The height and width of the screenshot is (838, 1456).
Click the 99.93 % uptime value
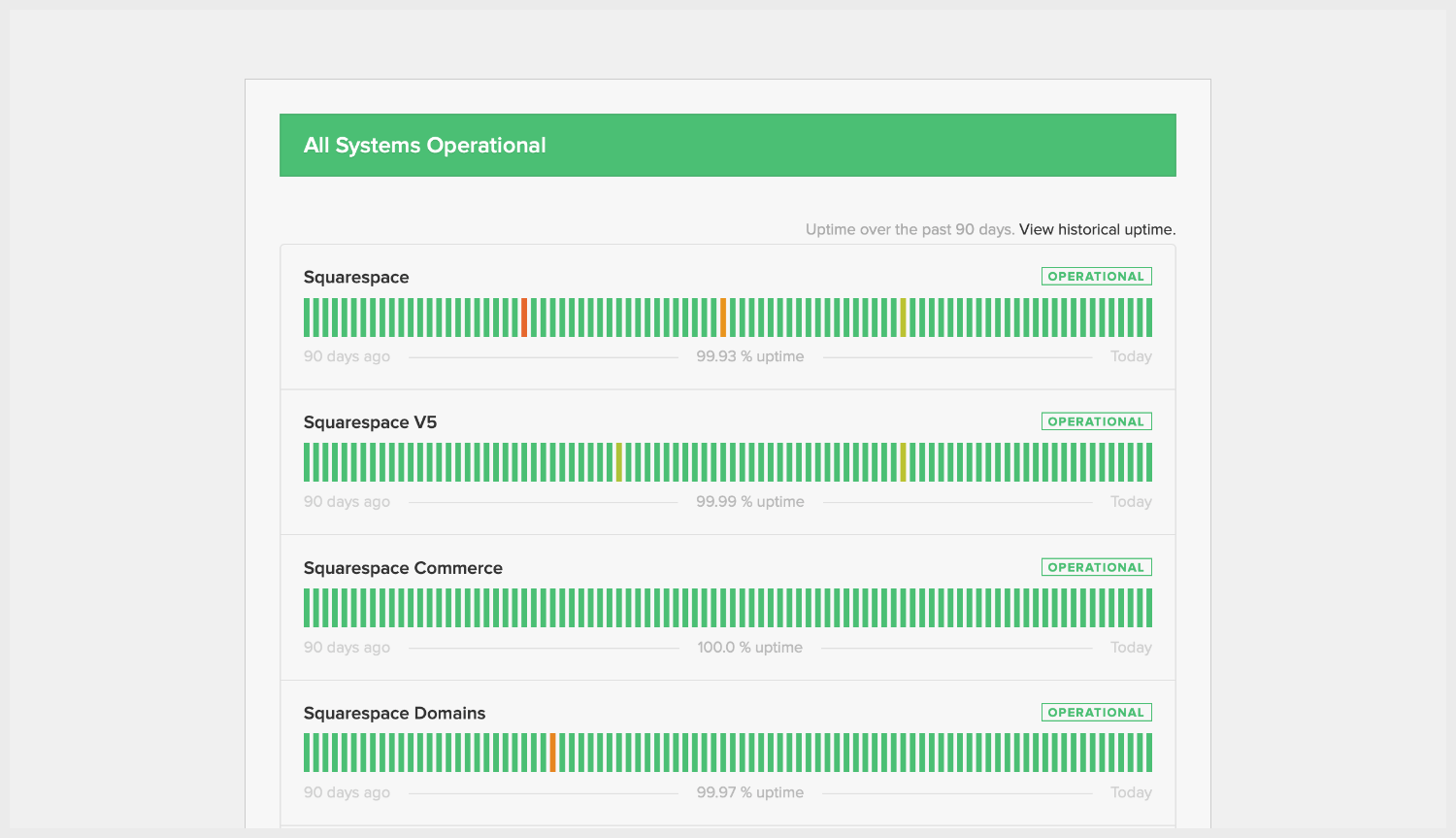[750, 356]
